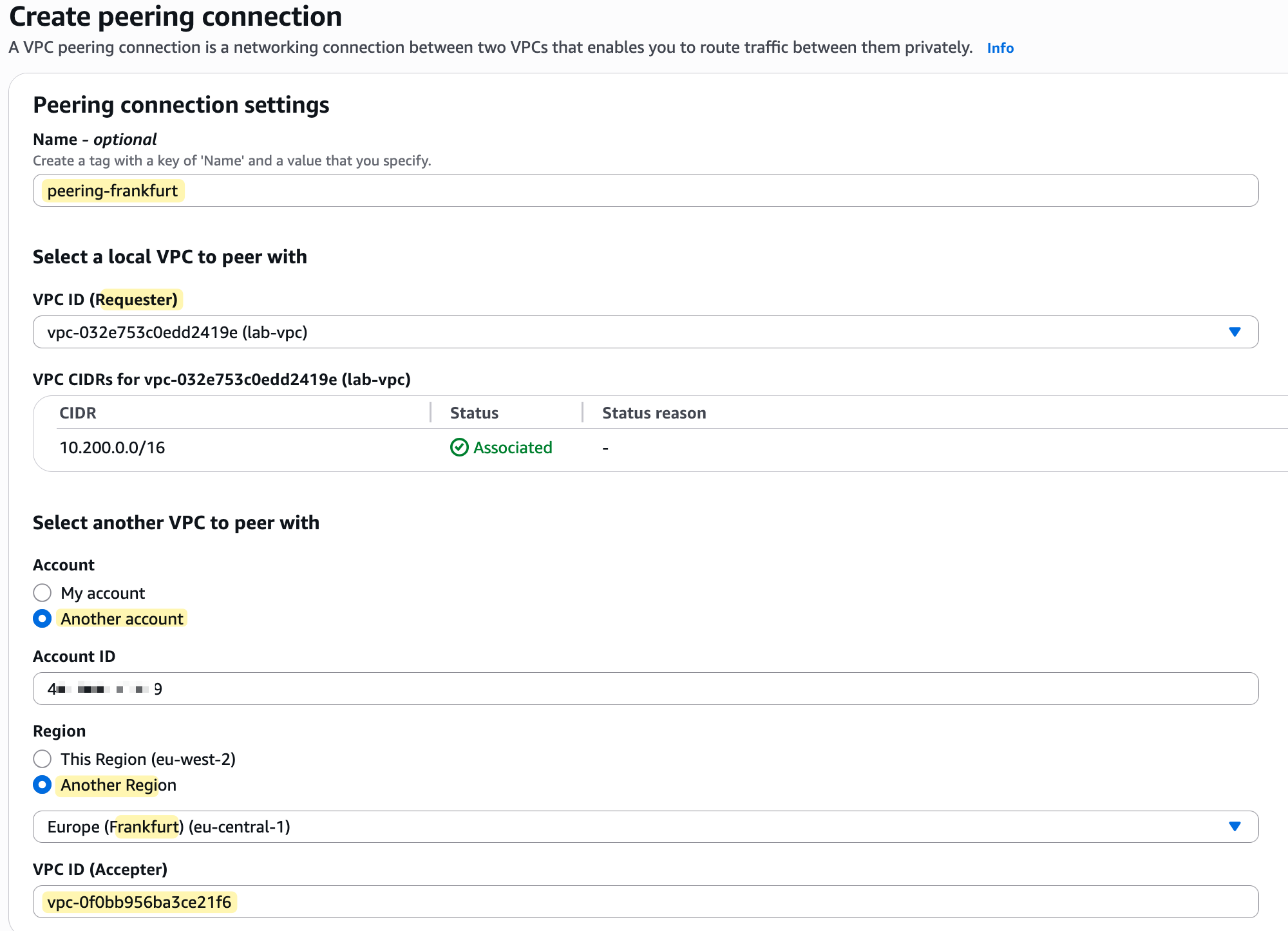Viewport: 1288px width, 931px height.
Task: Click the VPC ID (Accepter) input field
Action: (x=644, y=902)
